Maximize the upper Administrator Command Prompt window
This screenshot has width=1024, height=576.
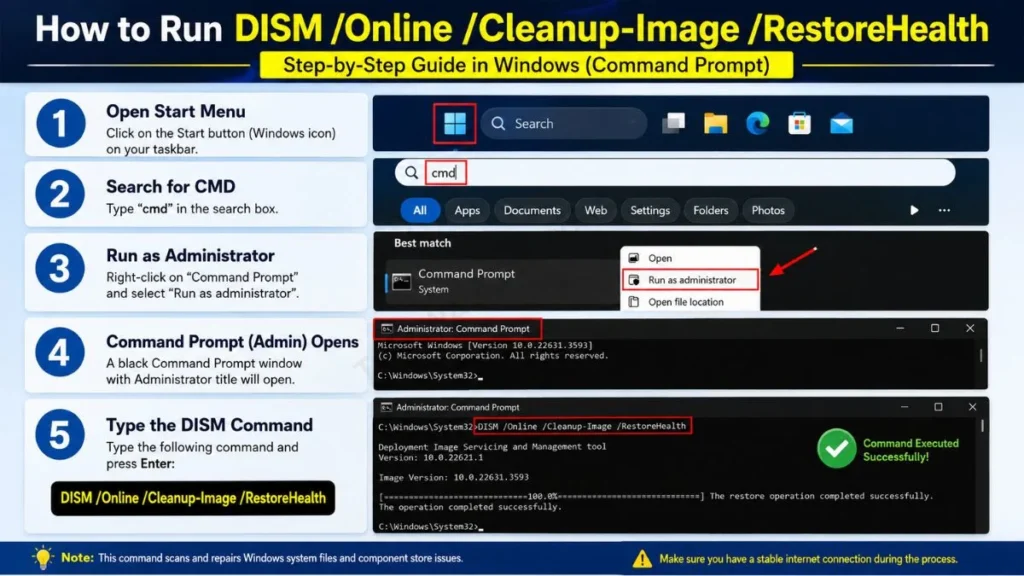[935, 328]
